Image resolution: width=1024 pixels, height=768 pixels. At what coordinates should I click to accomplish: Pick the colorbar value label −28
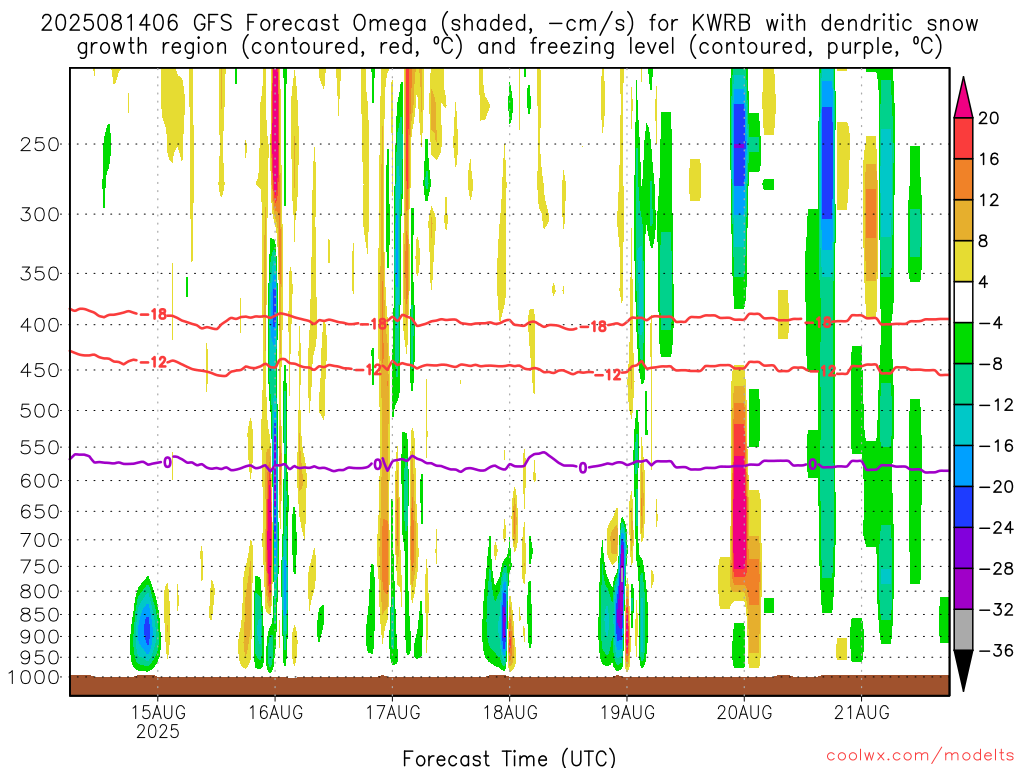coord(996,569)
